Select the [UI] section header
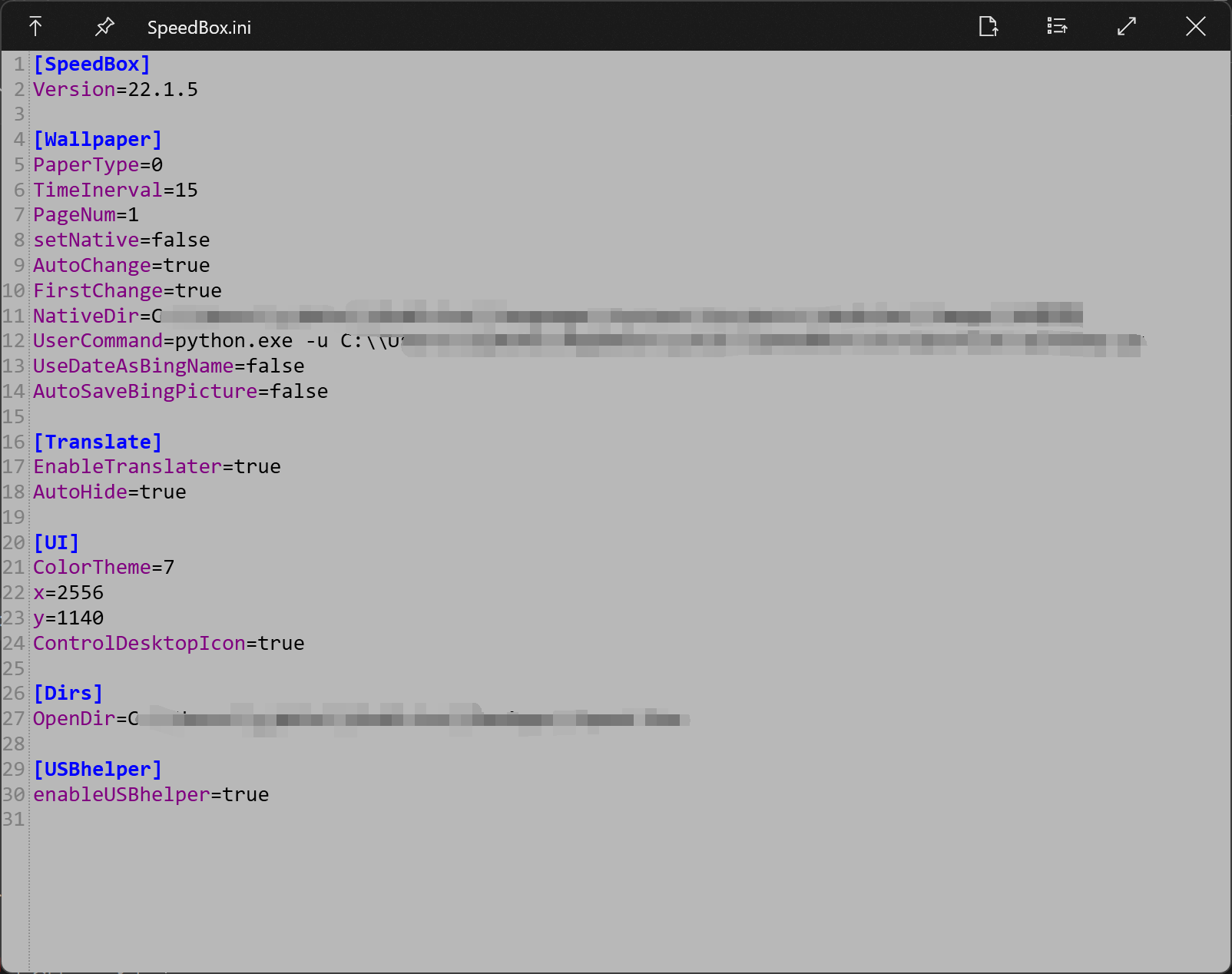Viewport: 1232px width, 974px height. [56, 543]
